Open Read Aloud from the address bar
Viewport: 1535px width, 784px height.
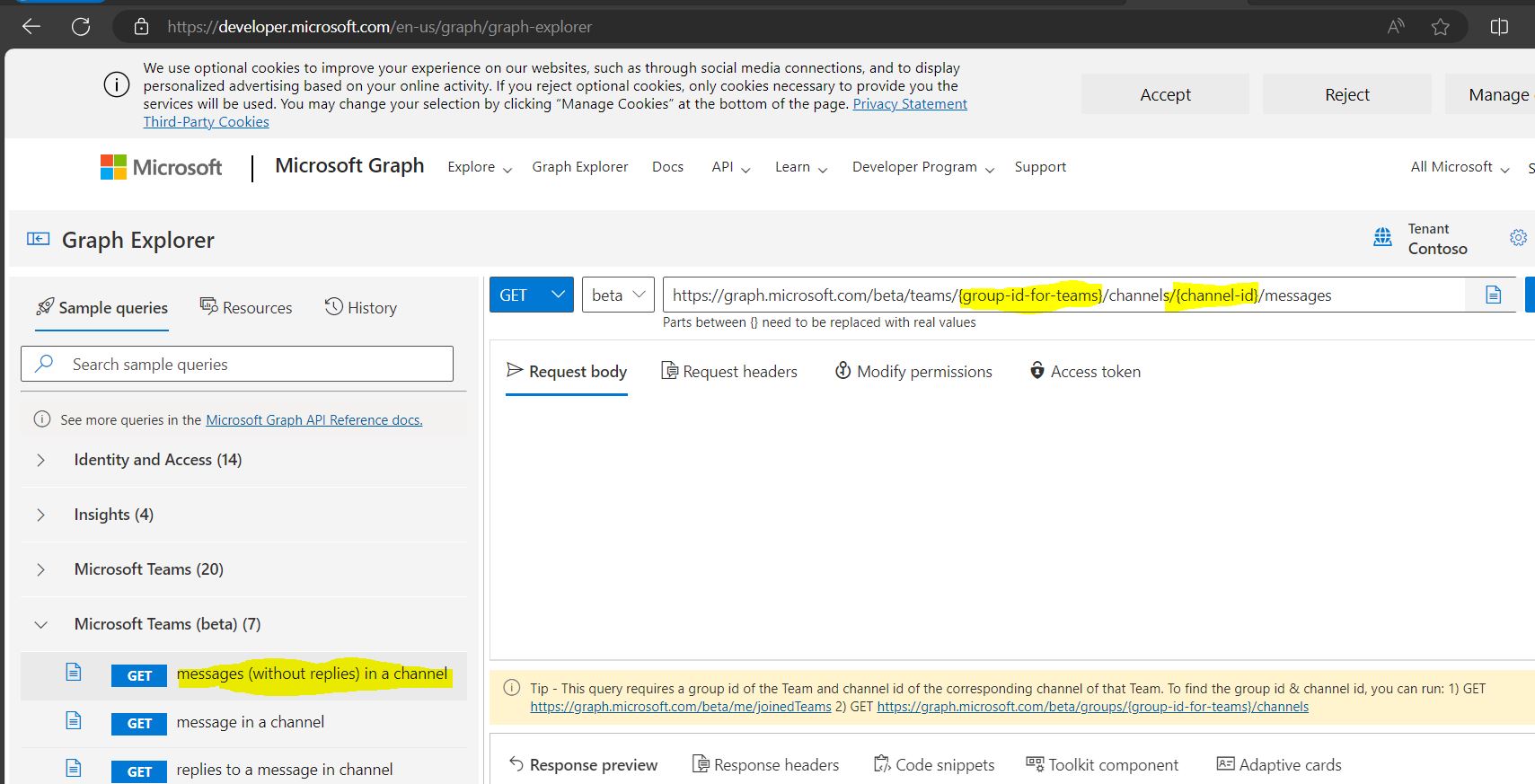[1395, 27]
